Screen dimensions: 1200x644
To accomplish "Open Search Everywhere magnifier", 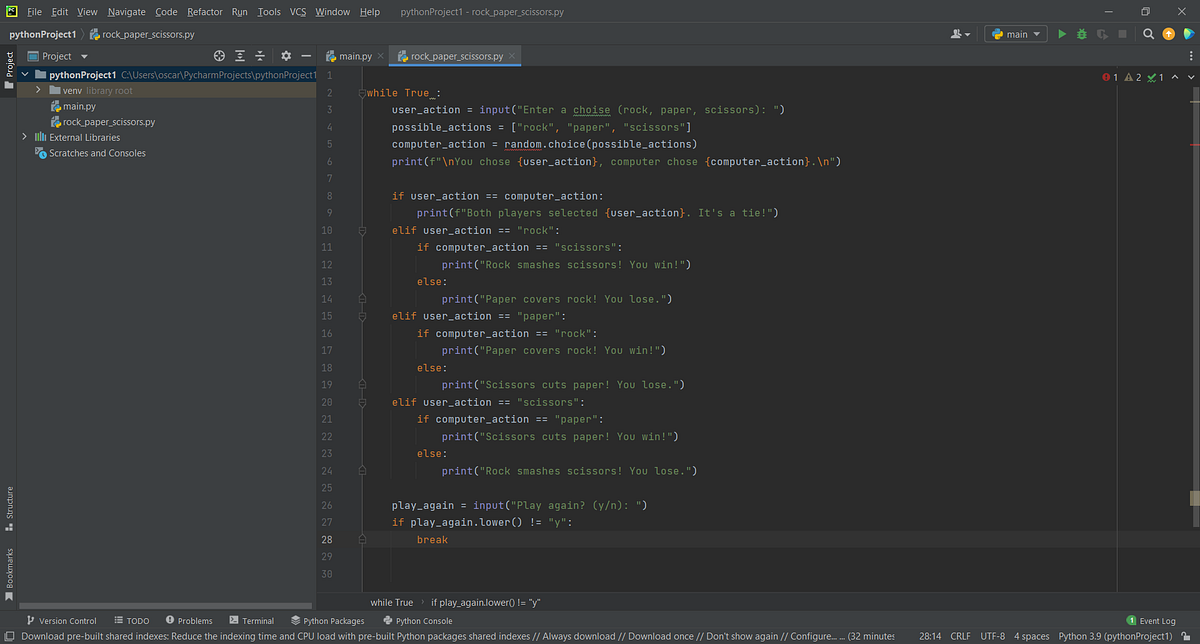I will pyautogui.click(x=1148, y=33).
